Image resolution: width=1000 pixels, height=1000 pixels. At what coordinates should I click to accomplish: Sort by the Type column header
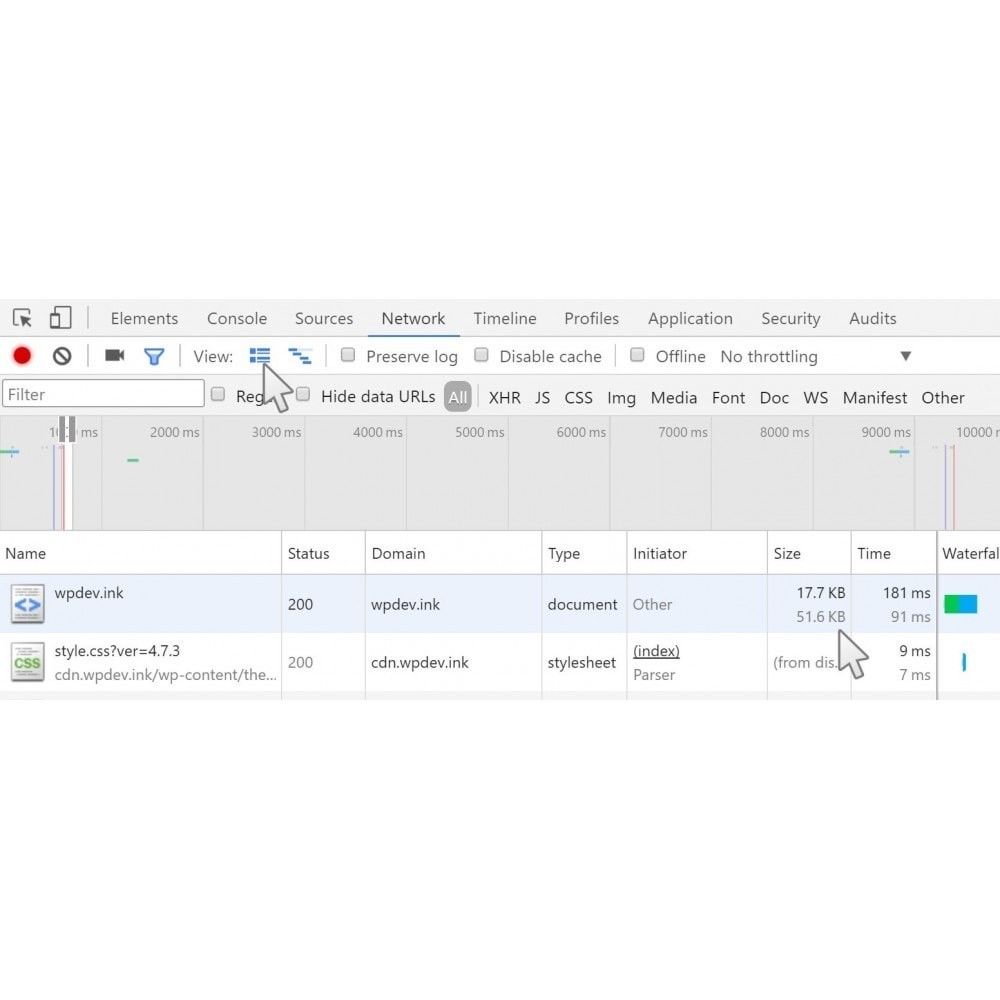click(584, 553)
